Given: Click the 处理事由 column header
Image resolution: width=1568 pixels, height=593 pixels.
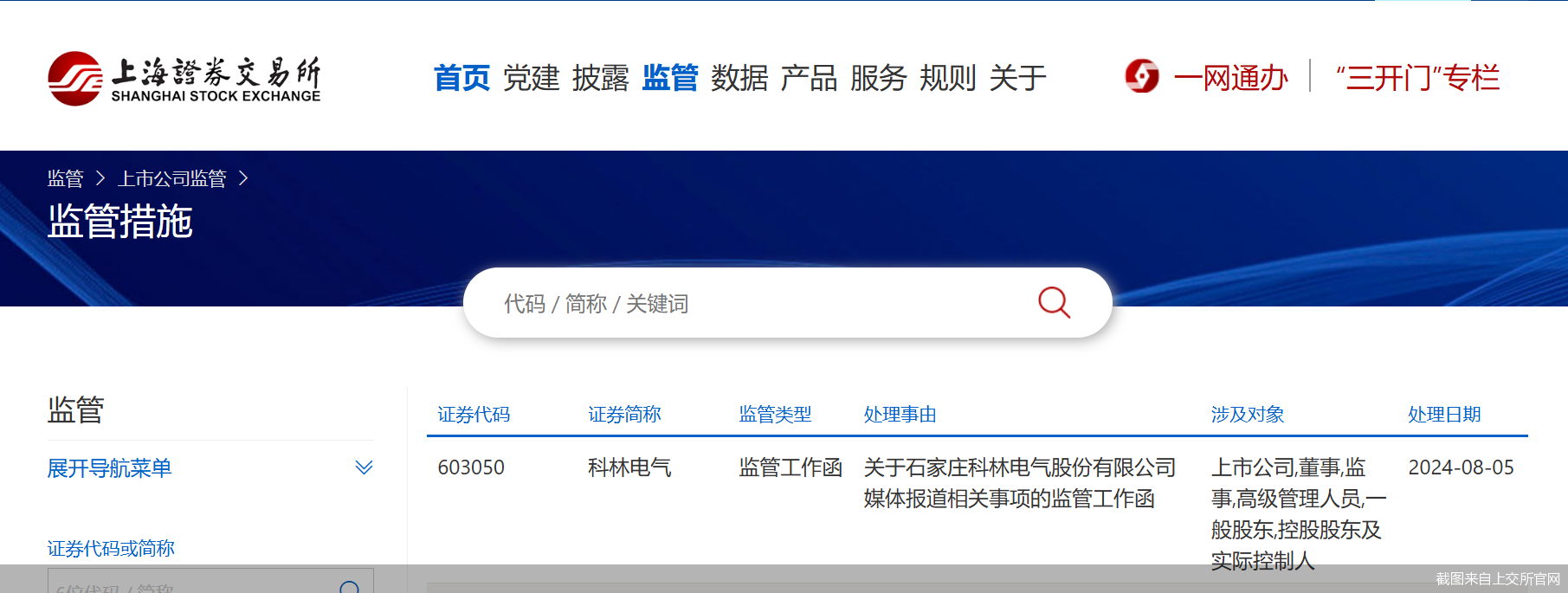Looking at the screenshot, I should coord(900,415).
